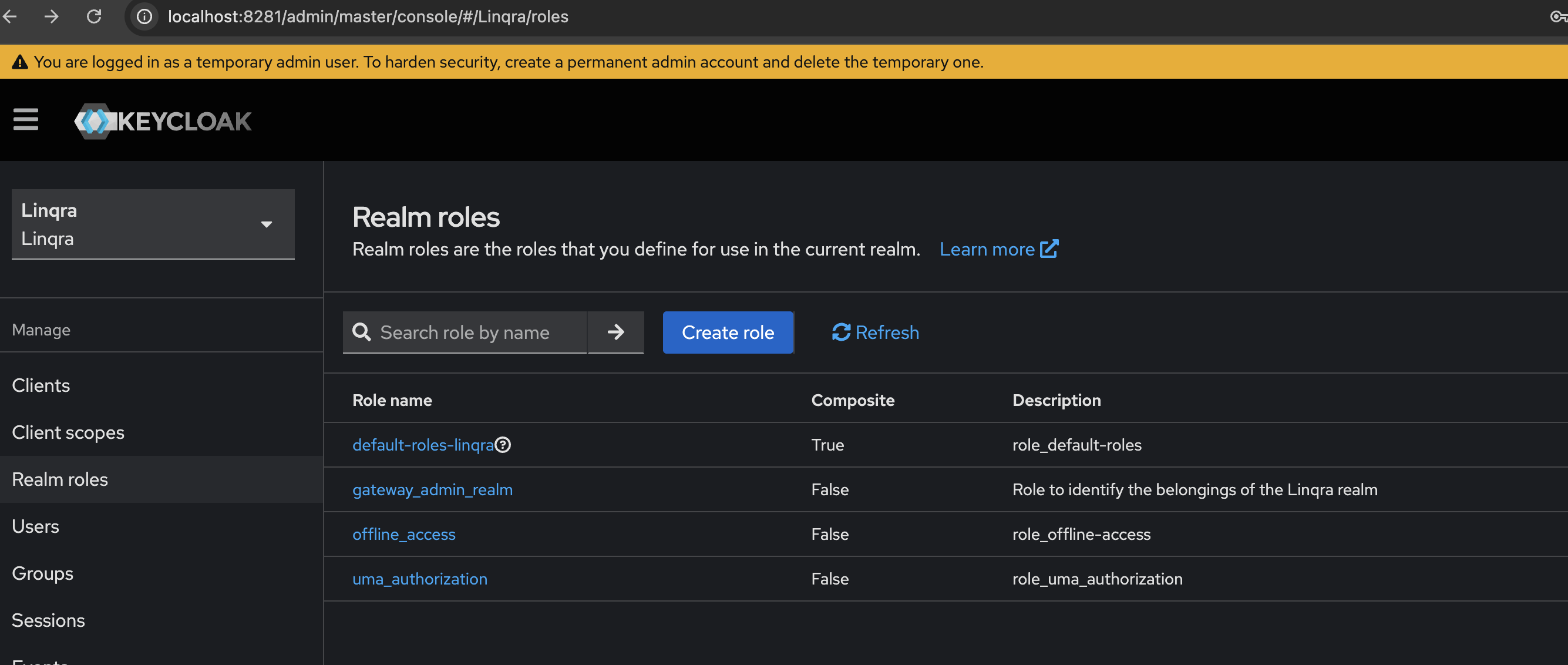This screenshot has width=1568, height=665.
Task: Click the Refresh icon to reload roles
Action: coord(840,332)
